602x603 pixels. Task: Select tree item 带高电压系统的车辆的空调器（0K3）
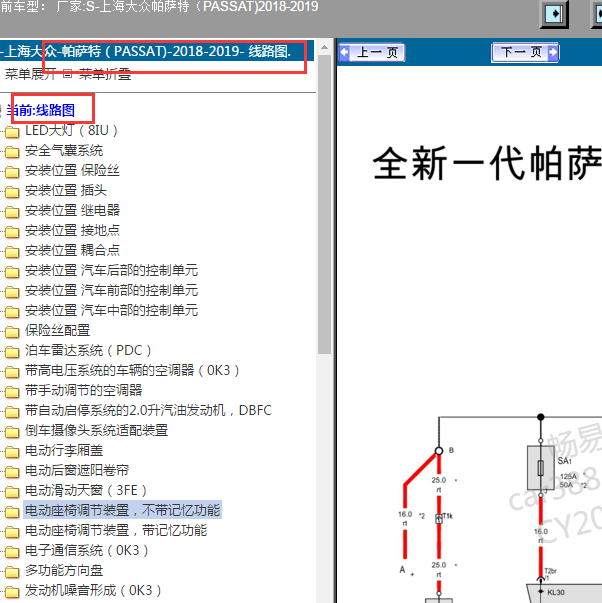pos(132,370)
